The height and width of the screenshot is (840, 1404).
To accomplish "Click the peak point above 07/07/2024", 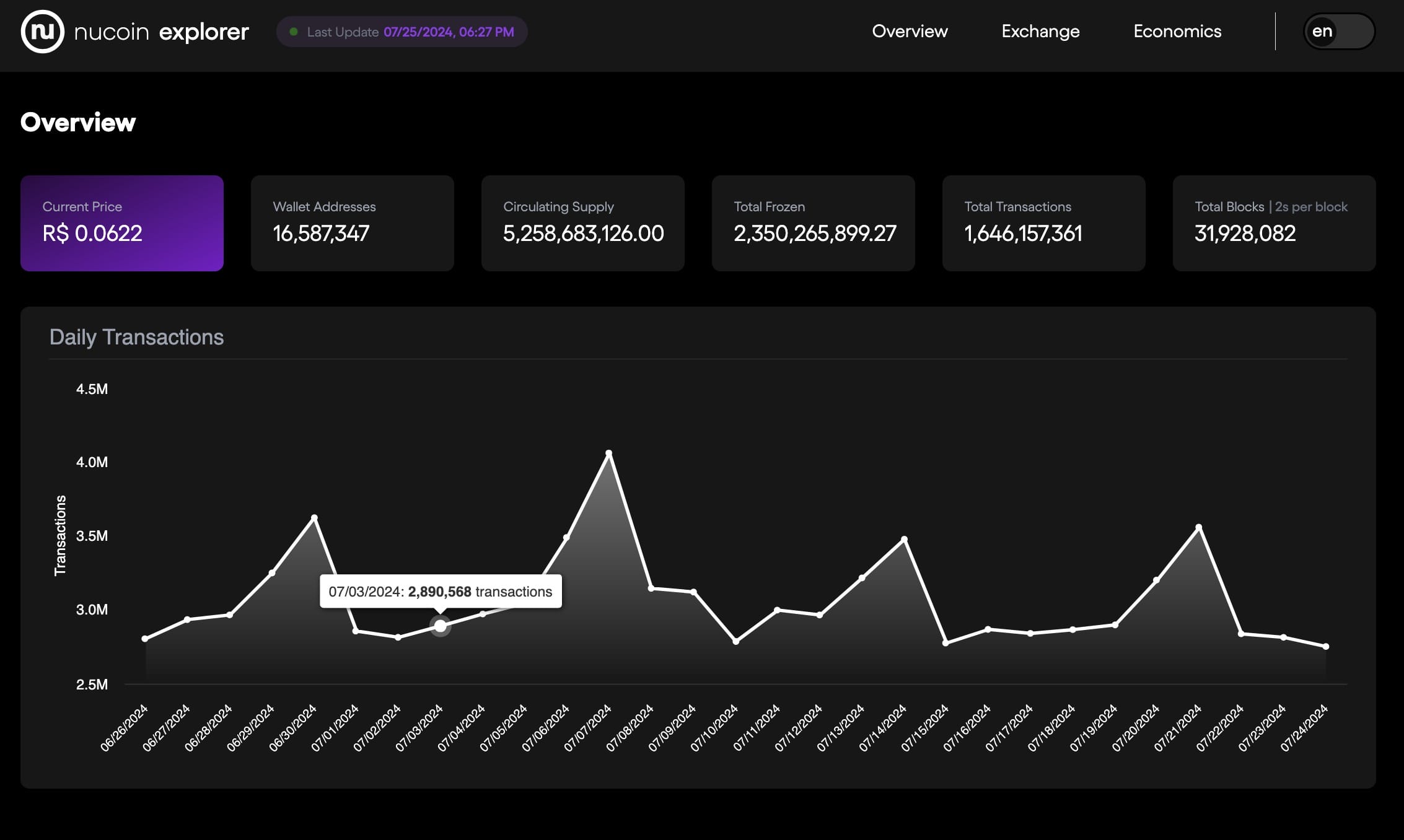I will pyautogui.click(x=609, y=453).
